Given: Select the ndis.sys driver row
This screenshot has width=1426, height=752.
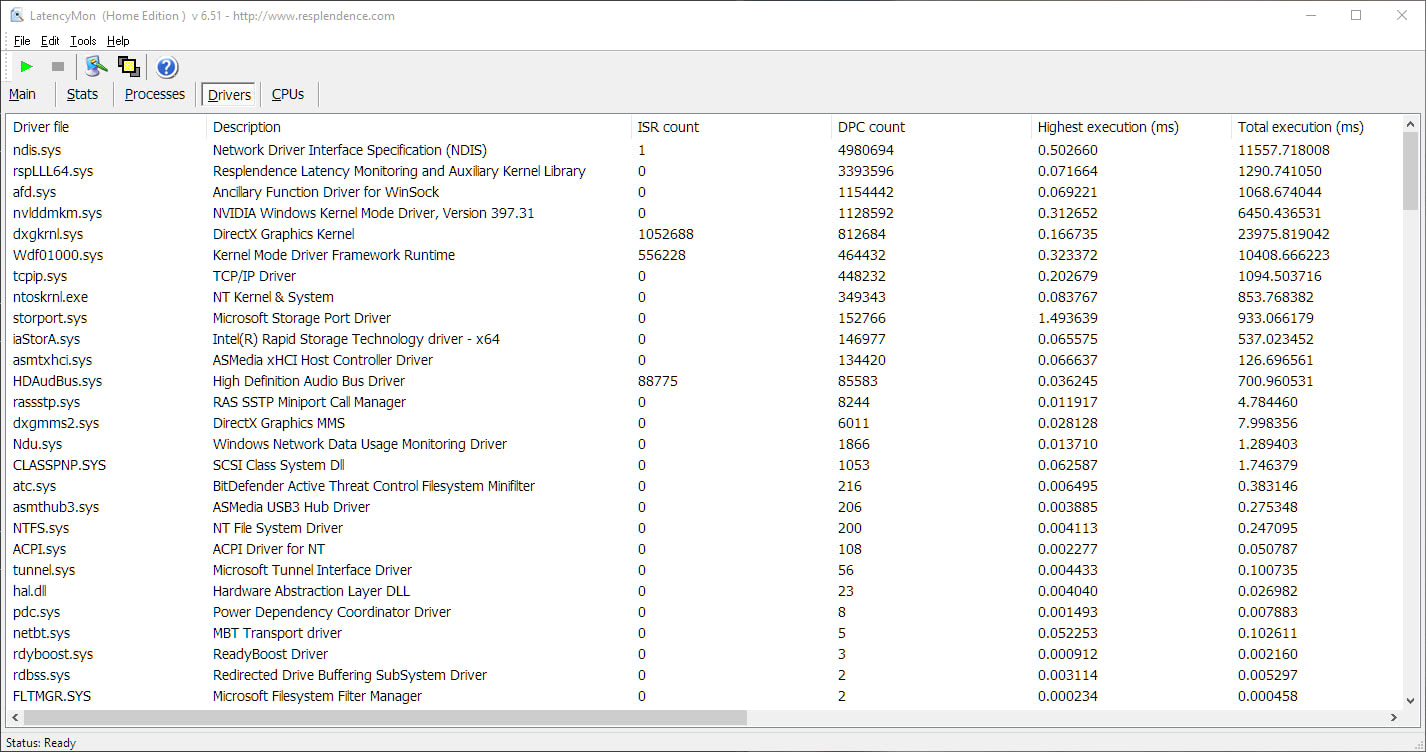Looking at the screenshot, I should (704, 150).
